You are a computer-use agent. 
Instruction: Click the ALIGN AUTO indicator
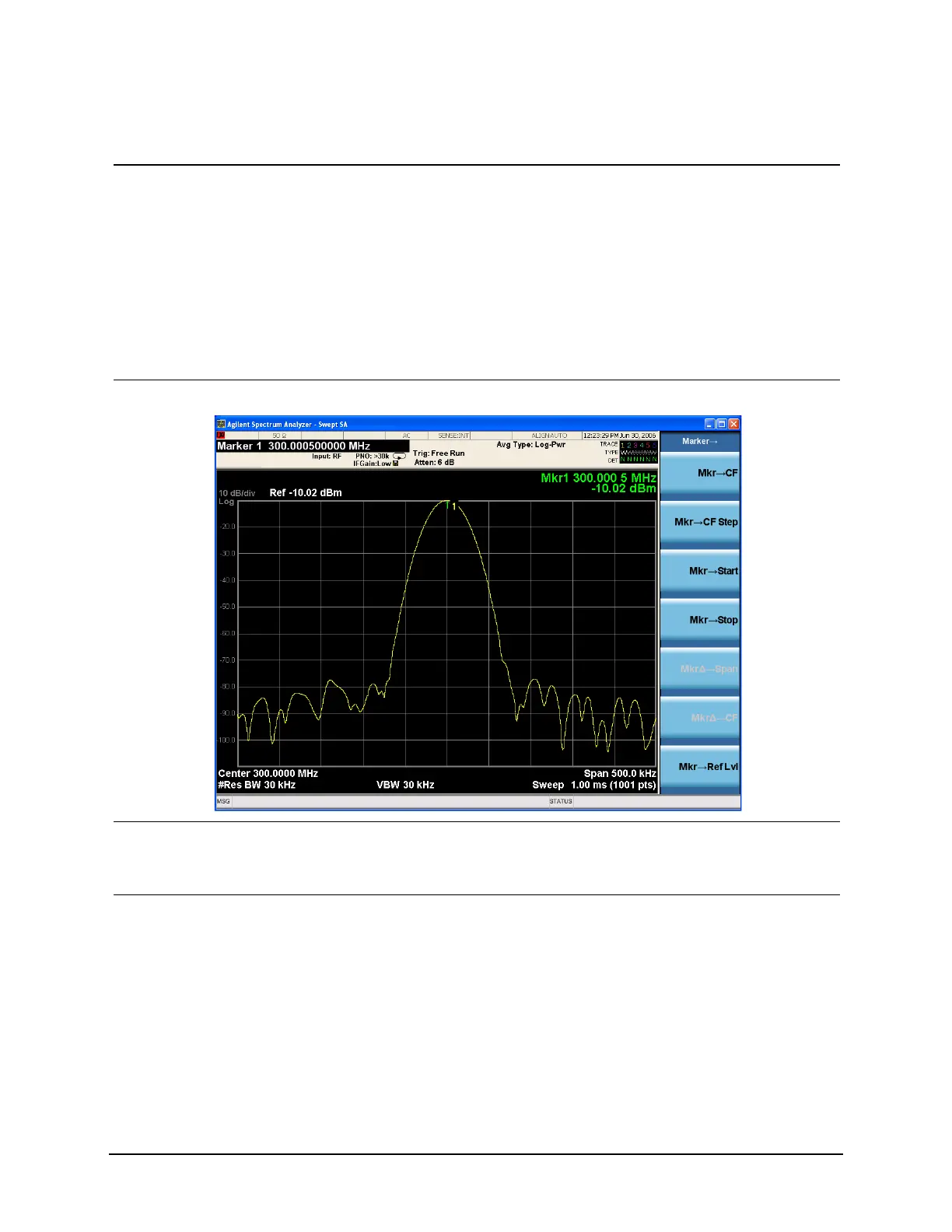549,436
